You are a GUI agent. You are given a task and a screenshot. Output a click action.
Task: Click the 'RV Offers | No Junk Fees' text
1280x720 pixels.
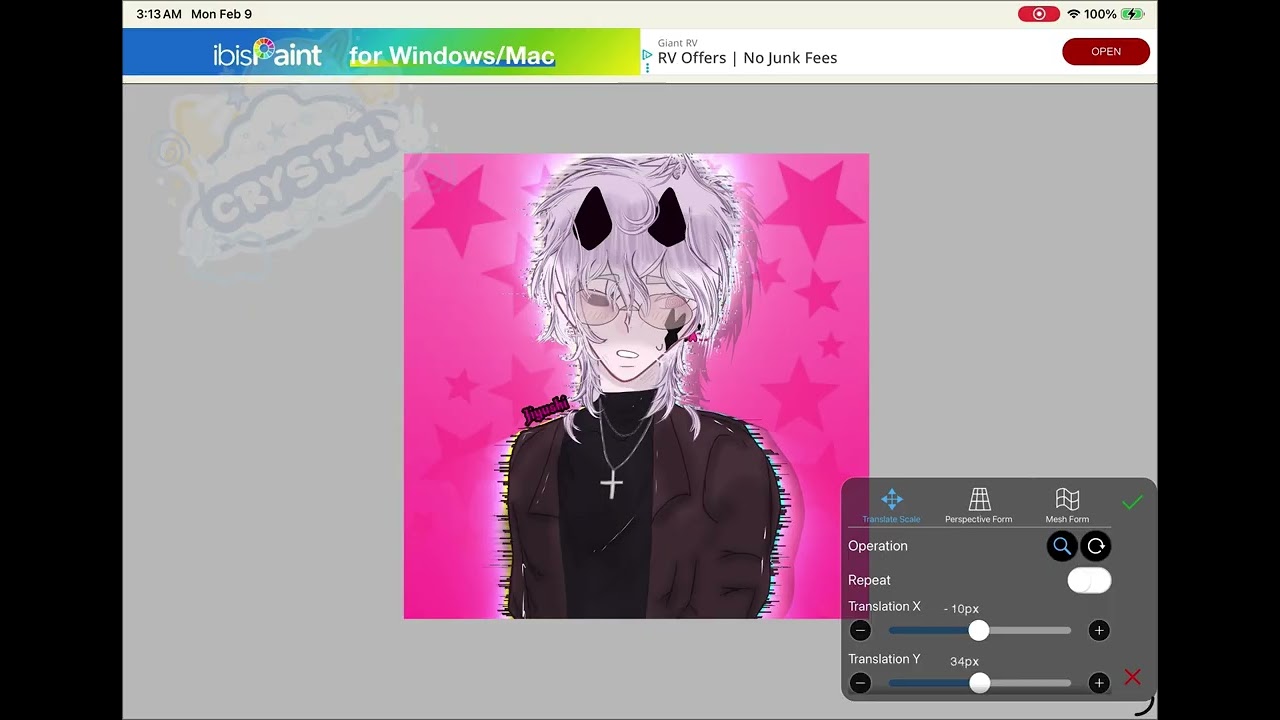pos(747,58)
